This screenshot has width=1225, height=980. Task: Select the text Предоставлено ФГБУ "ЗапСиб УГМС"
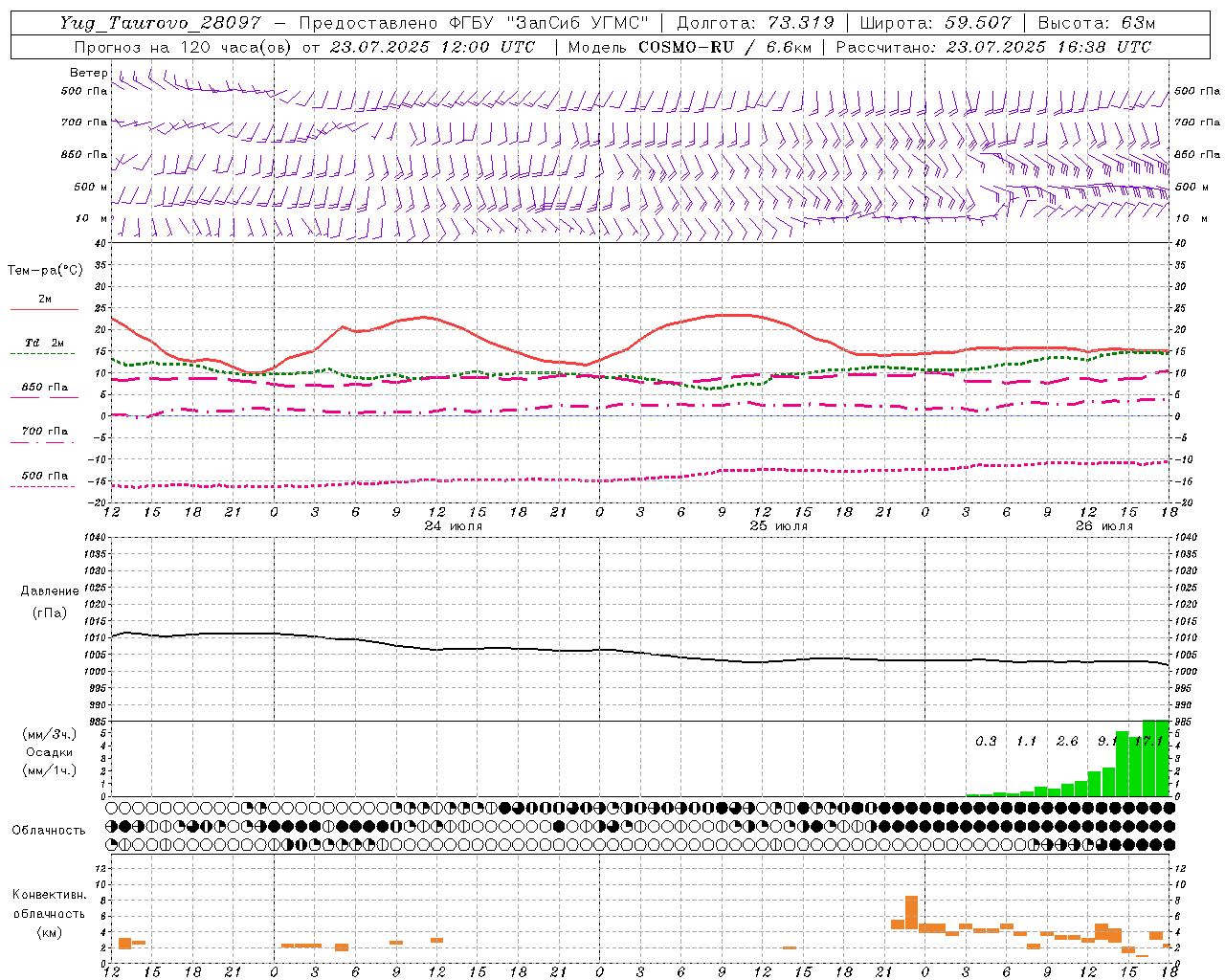click(474, 23)
